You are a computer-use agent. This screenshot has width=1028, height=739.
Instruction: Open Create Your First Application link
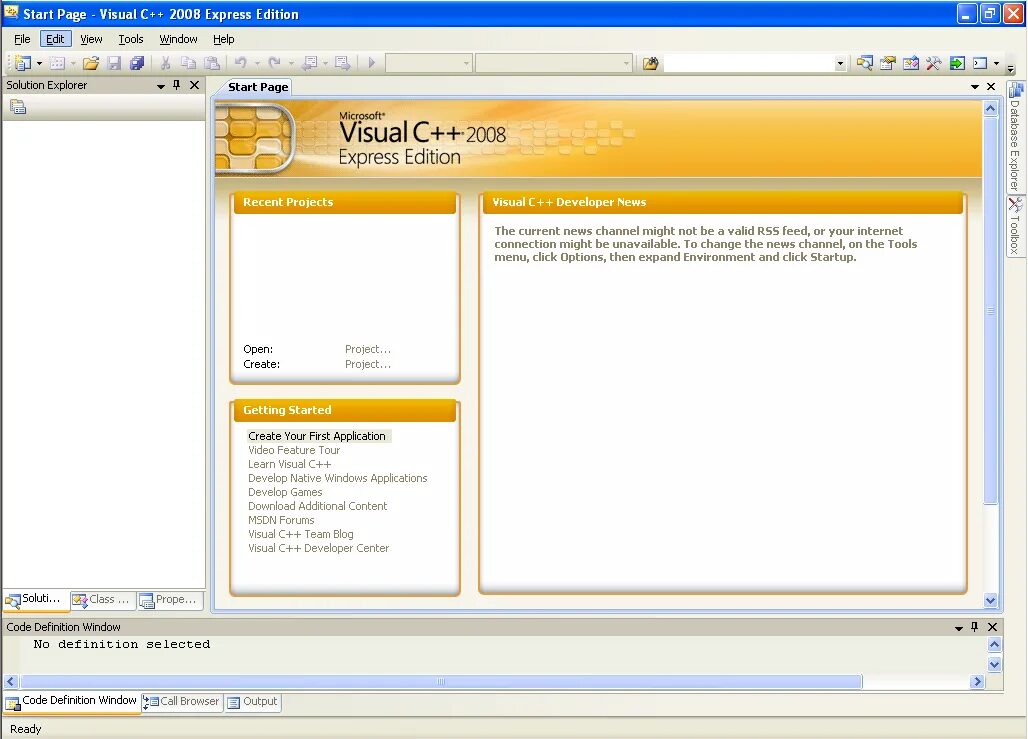pyautogui.click(x=317, y=436)
